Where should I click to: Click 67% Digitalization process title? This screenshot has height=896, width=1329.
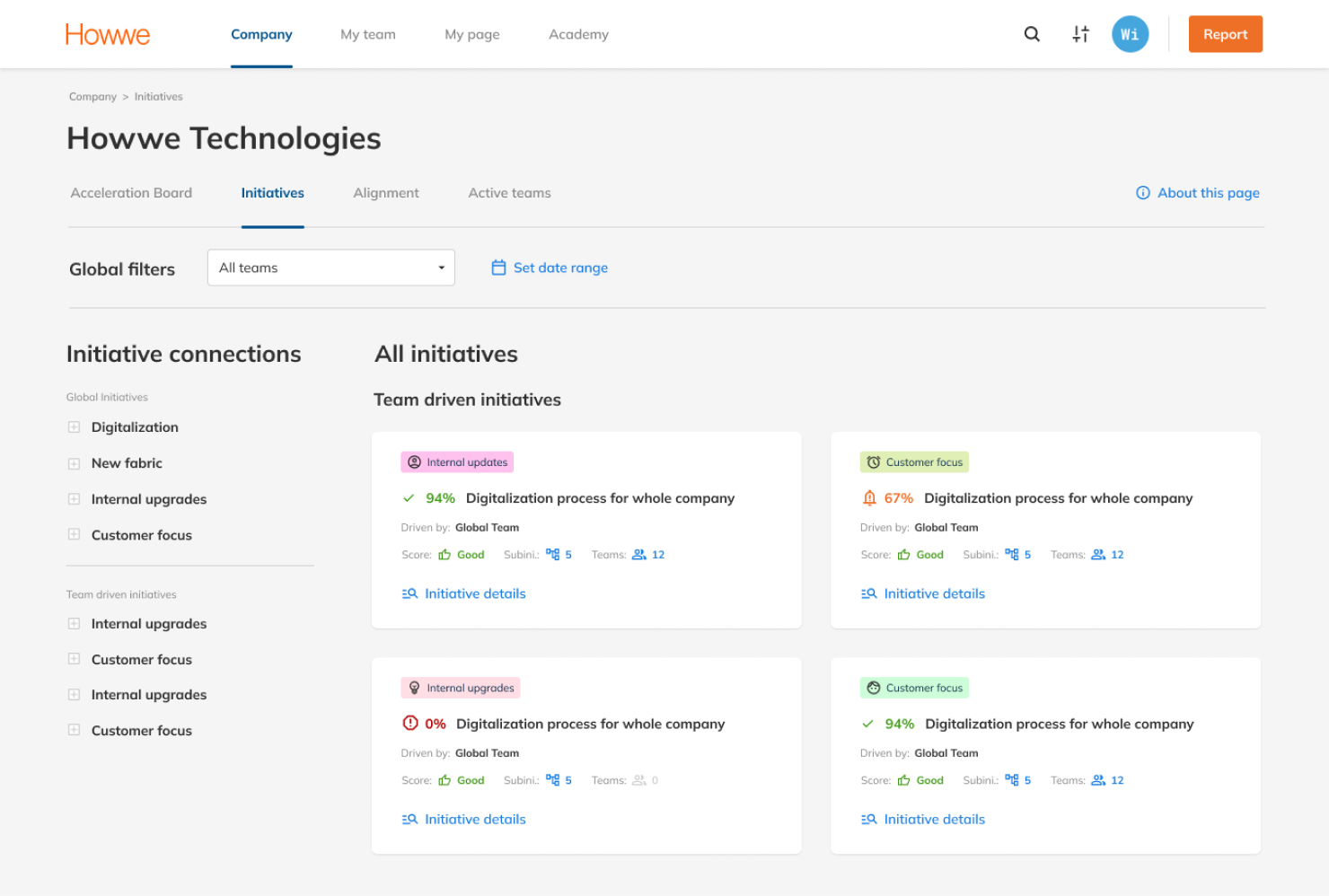coord(1058,498)
